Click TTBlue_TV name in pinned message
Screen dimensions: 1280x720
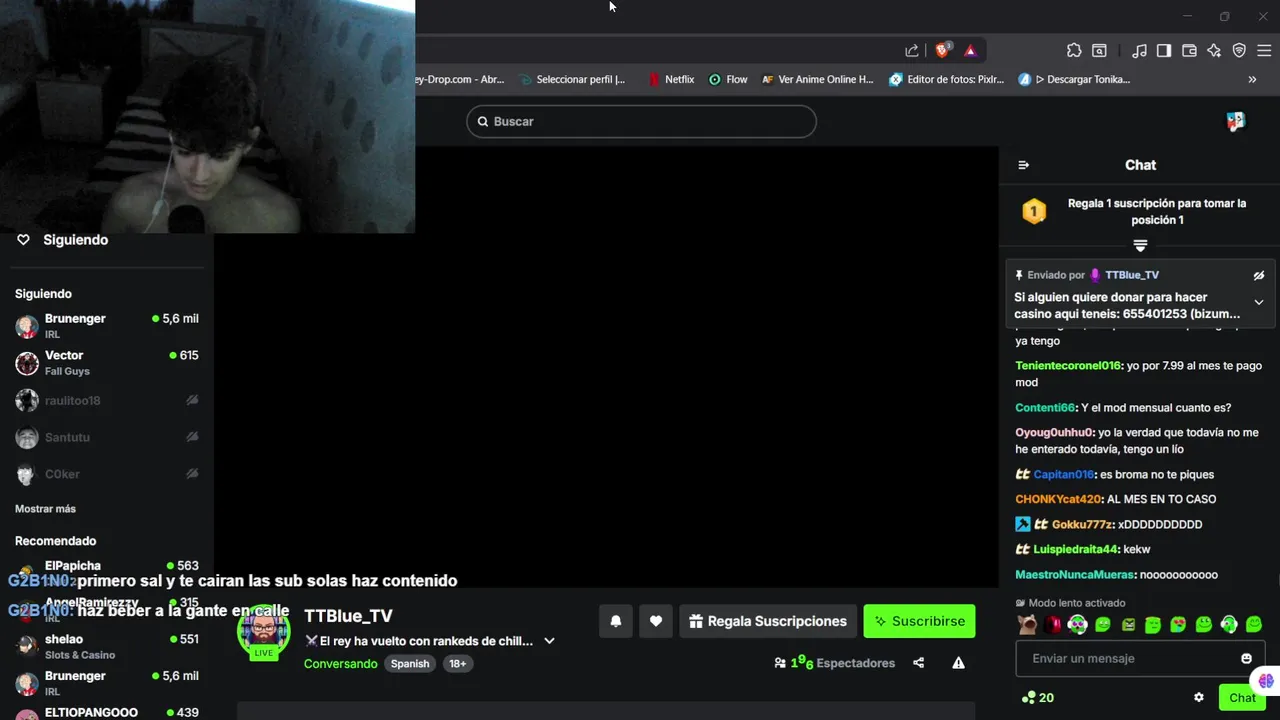[x=1132, y=275]
